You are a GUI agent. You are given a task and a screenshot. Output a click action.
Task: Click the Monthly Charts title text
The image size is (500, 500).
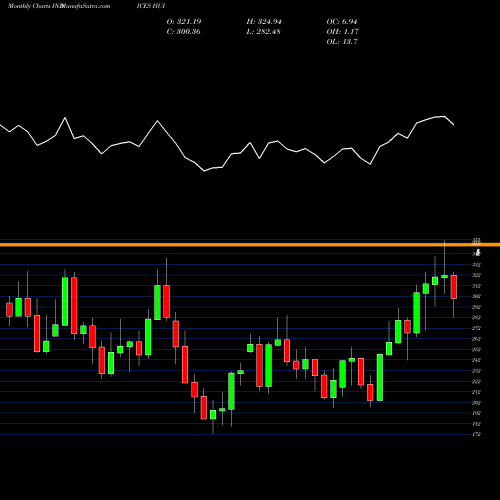pyautogui.click(x=29, y=6)
